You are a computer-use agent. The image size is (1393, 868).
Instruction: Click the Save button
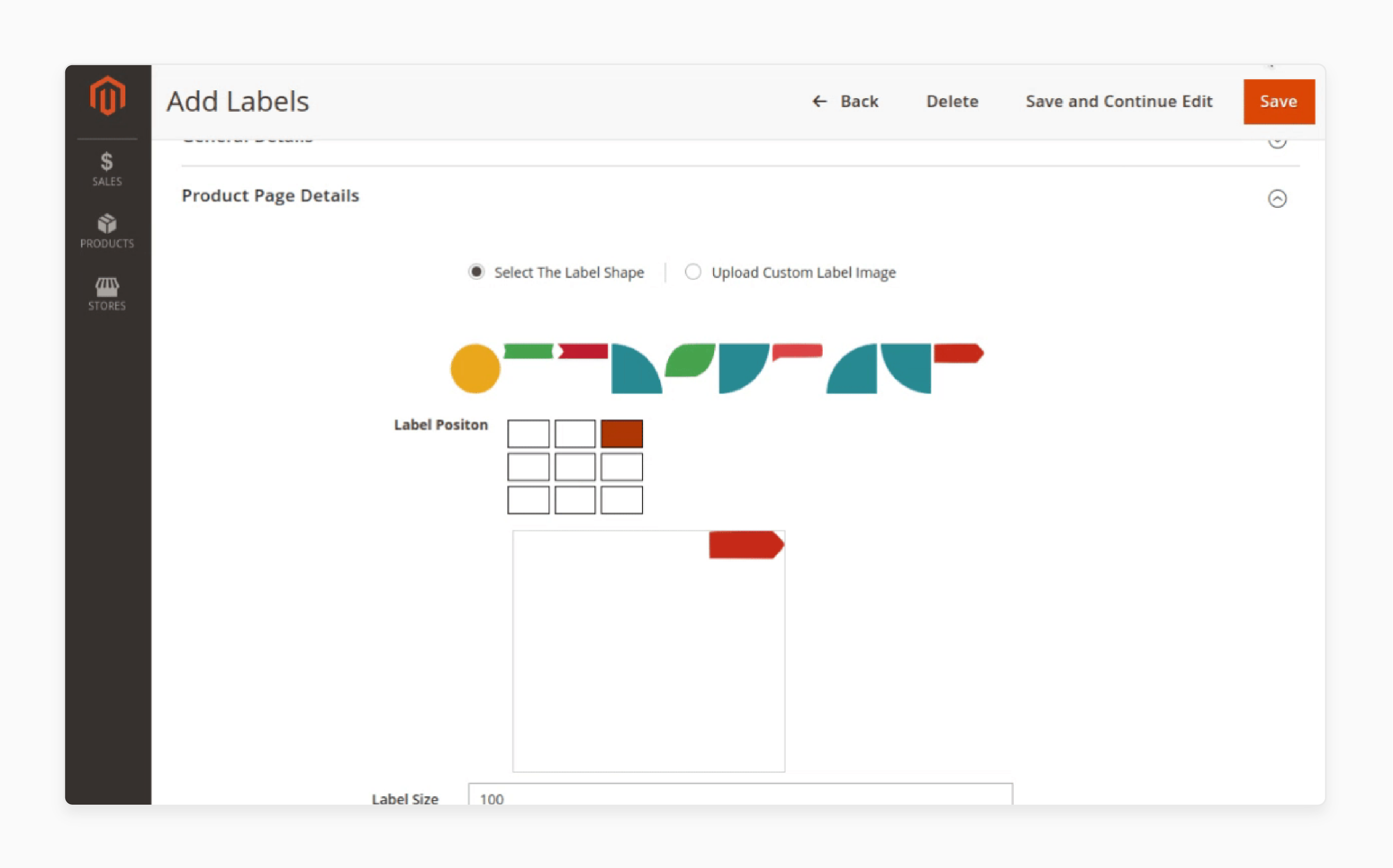(1278, 99)
